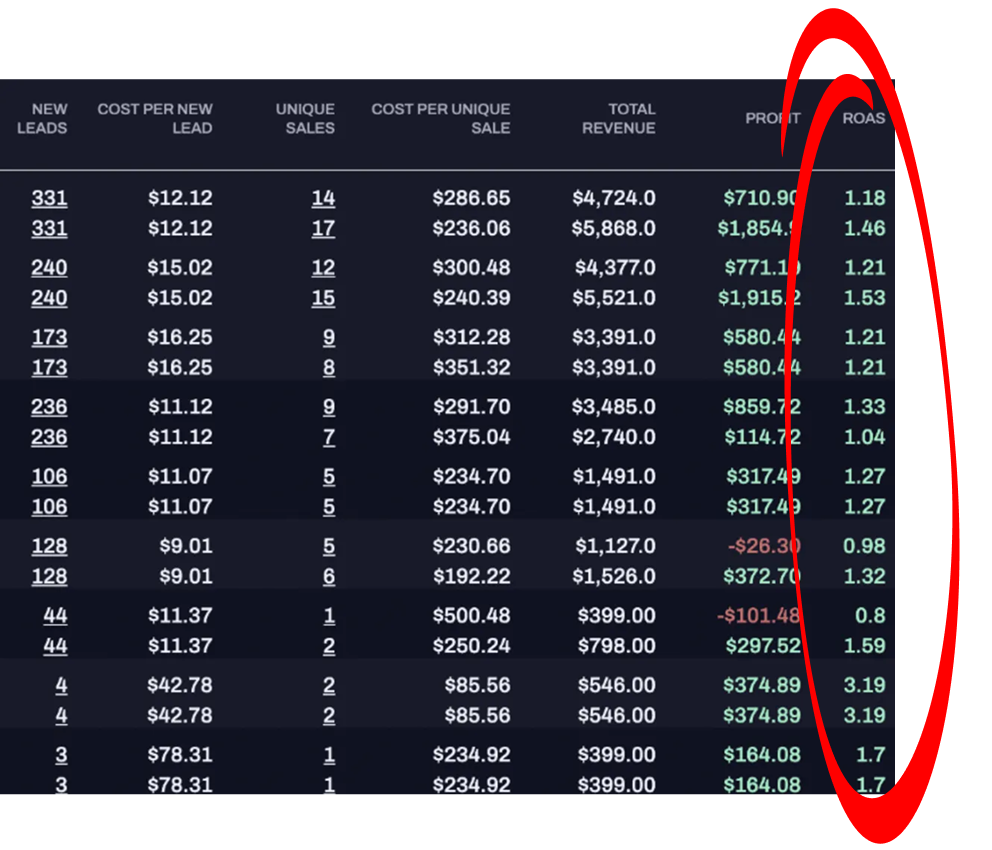Select the $1,526.0 total revenue cell
Image resolution: width=992 pixels, height=850 pixels.
(615, 576)
